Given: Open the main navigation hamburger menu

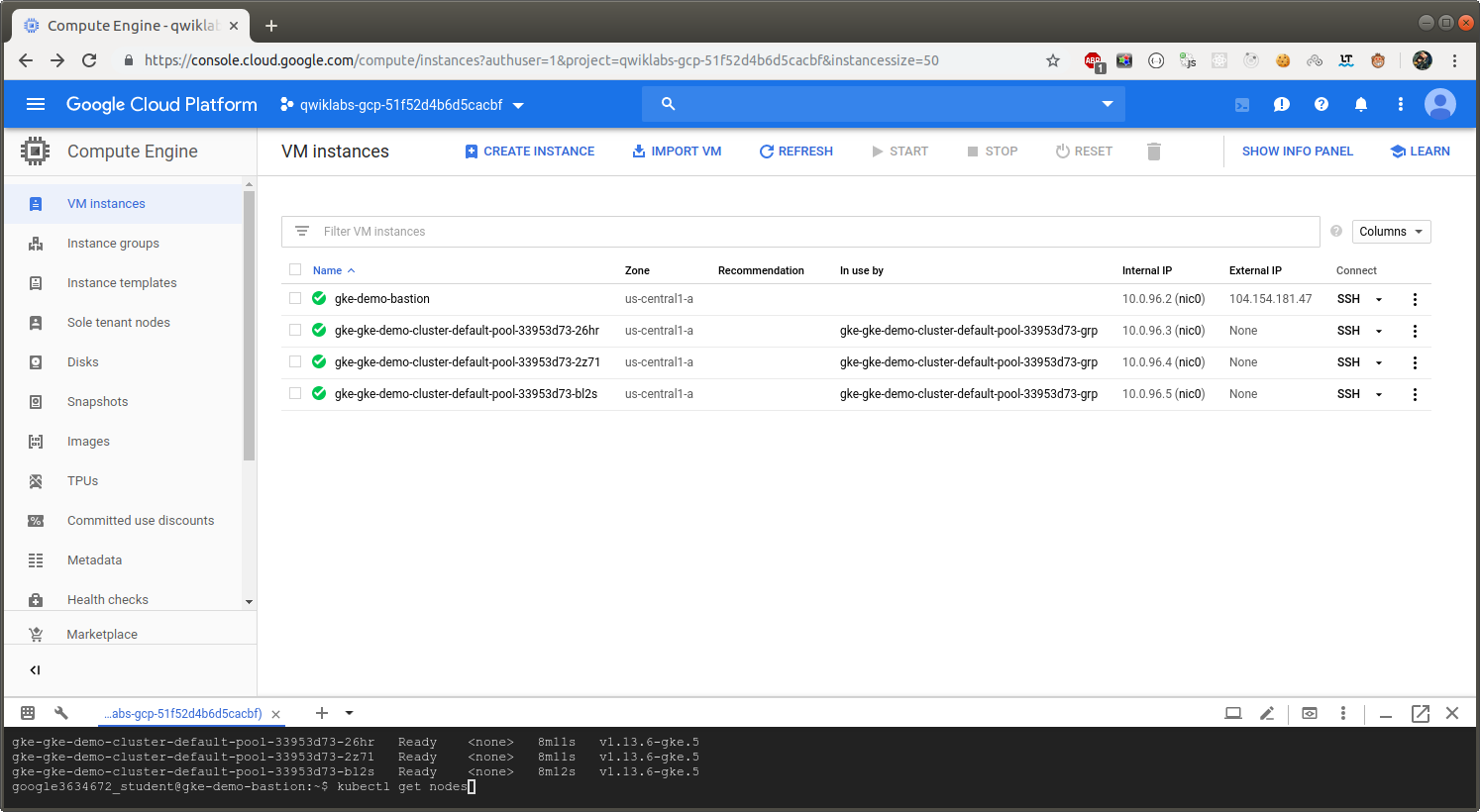Looking at the screenshot, I should click(36, 104).
